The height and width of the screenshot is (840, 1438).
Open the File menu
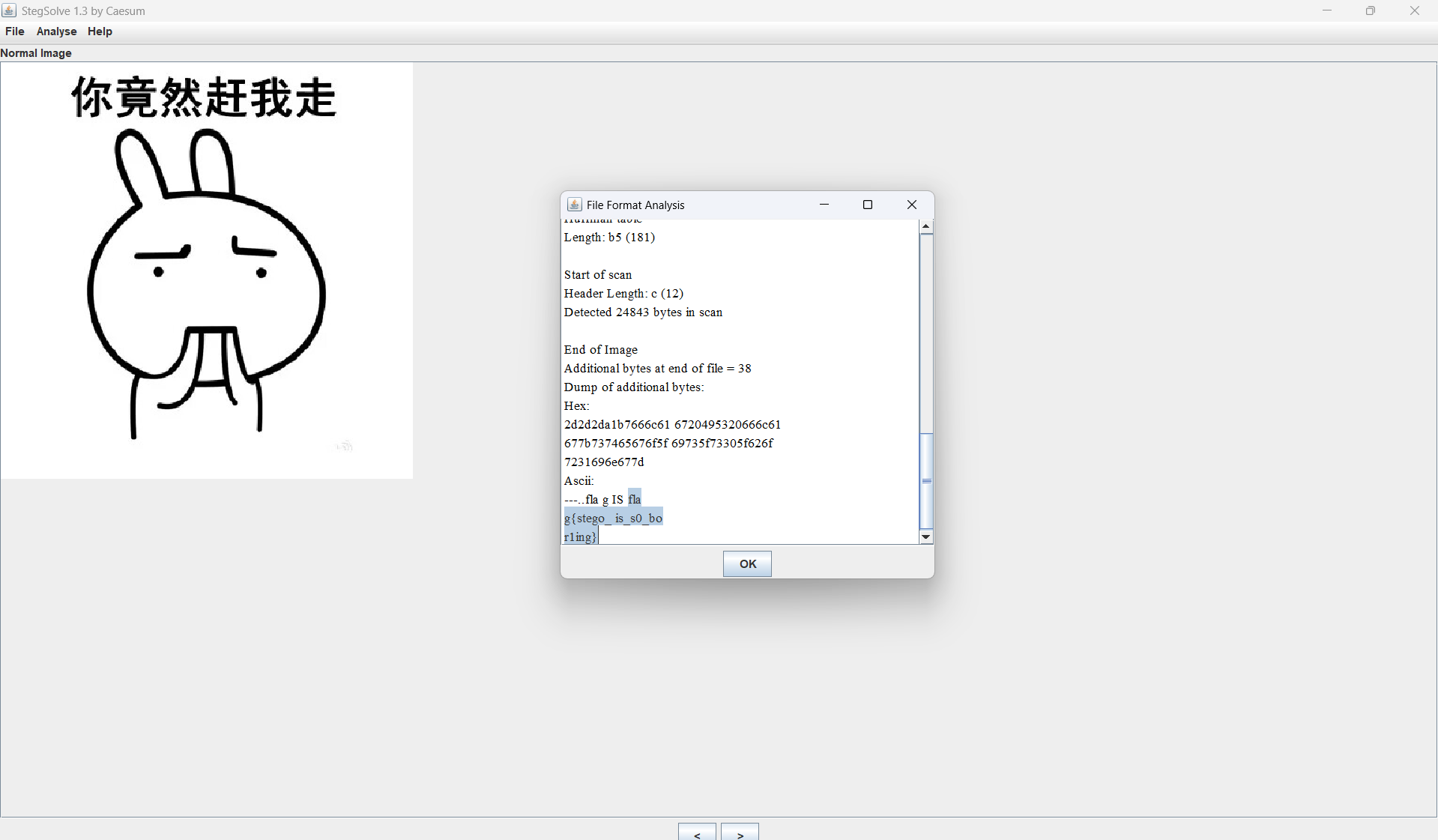15,31
